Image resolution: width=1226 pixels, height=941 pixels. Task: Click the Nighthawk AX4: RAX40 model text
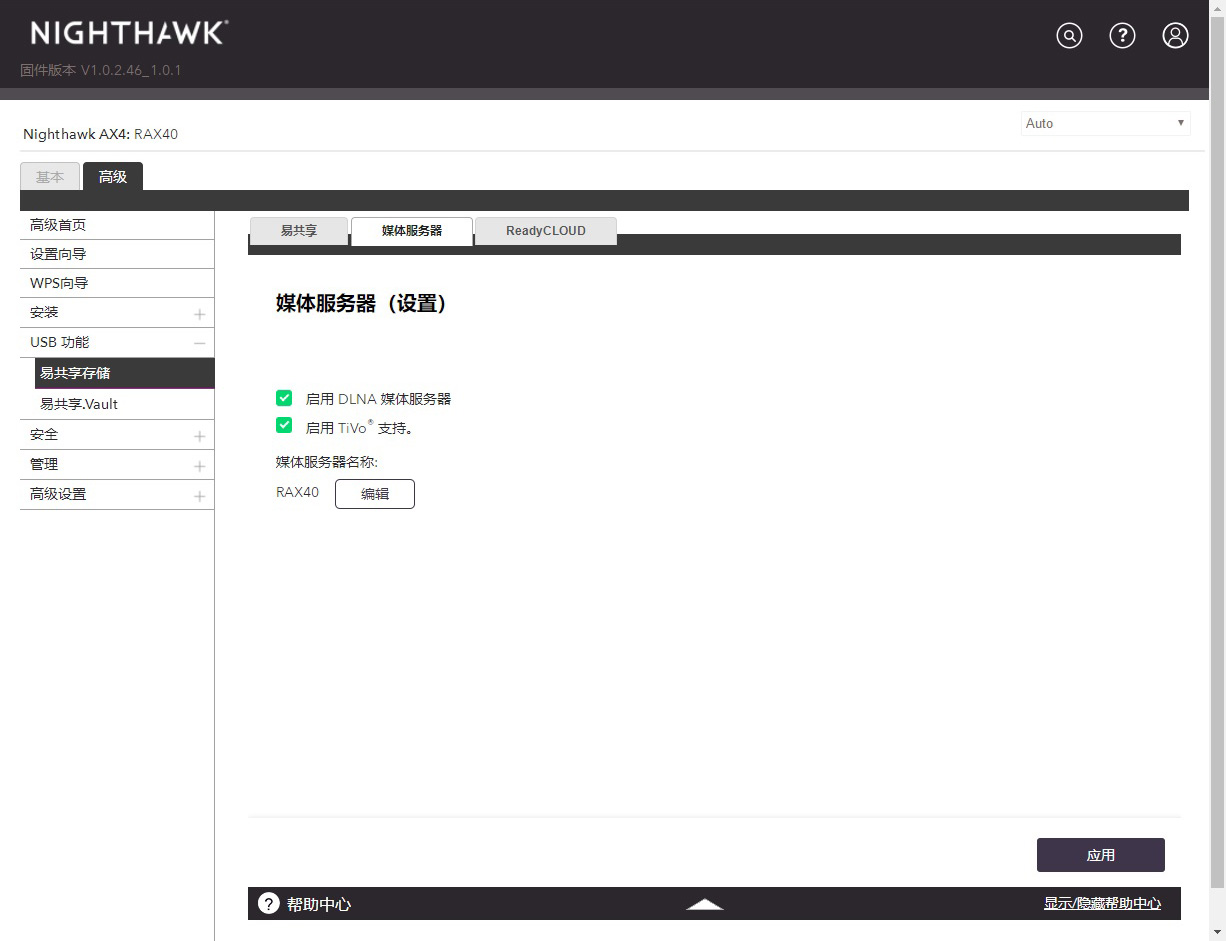(100, 134)
